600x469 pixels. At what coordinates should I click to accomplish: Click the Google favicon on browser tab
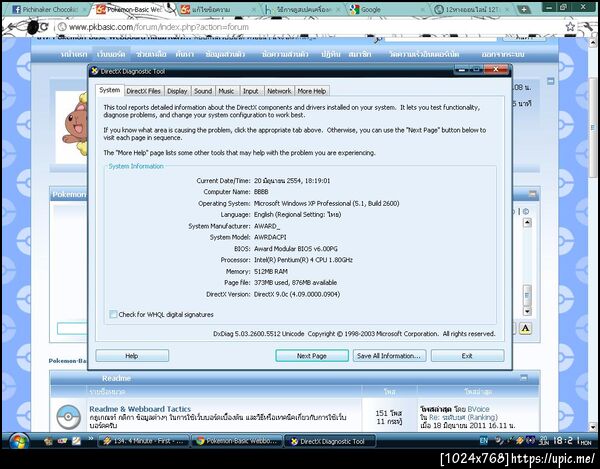(355, 10)
